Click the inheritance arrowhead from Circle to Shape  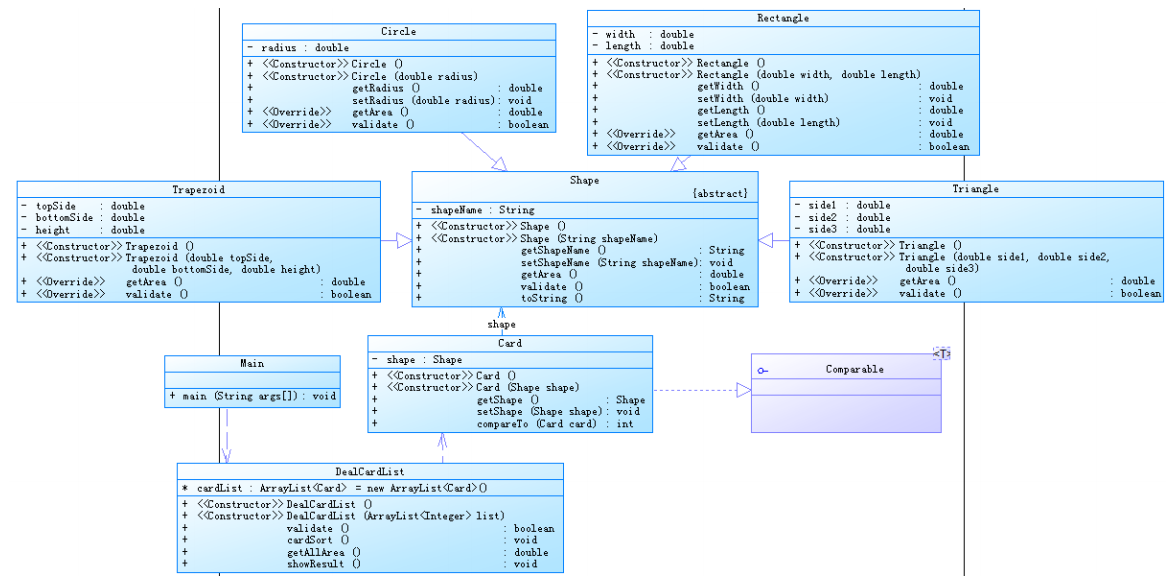click(498, 164)
